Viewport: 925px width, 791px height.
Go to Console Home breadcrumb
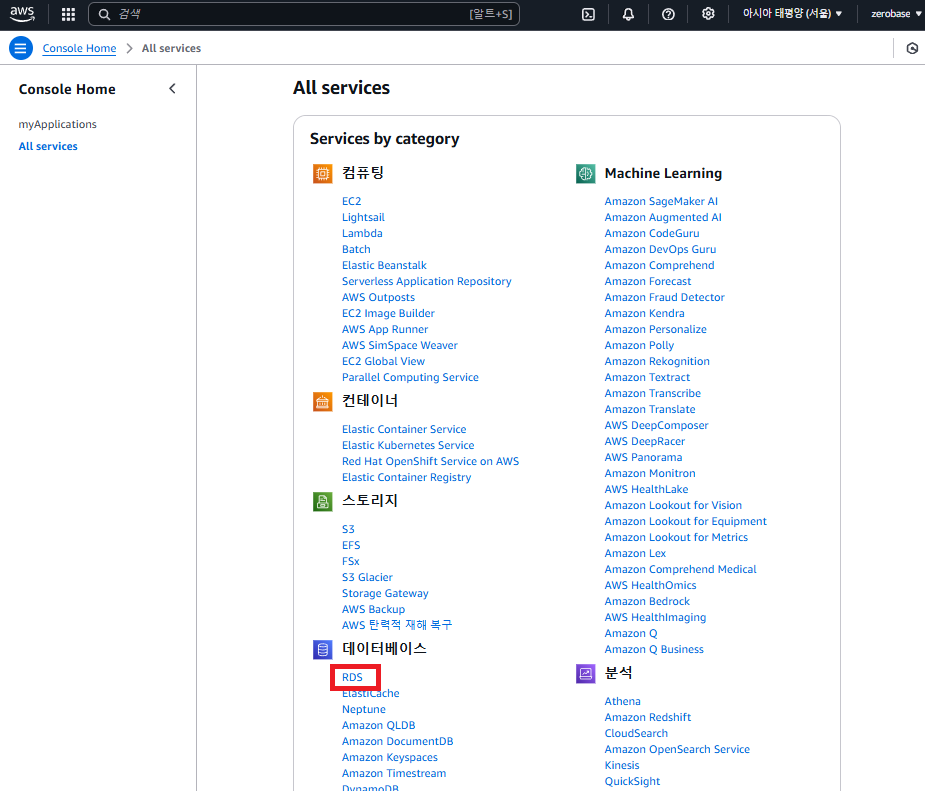(x=79, y=48)
